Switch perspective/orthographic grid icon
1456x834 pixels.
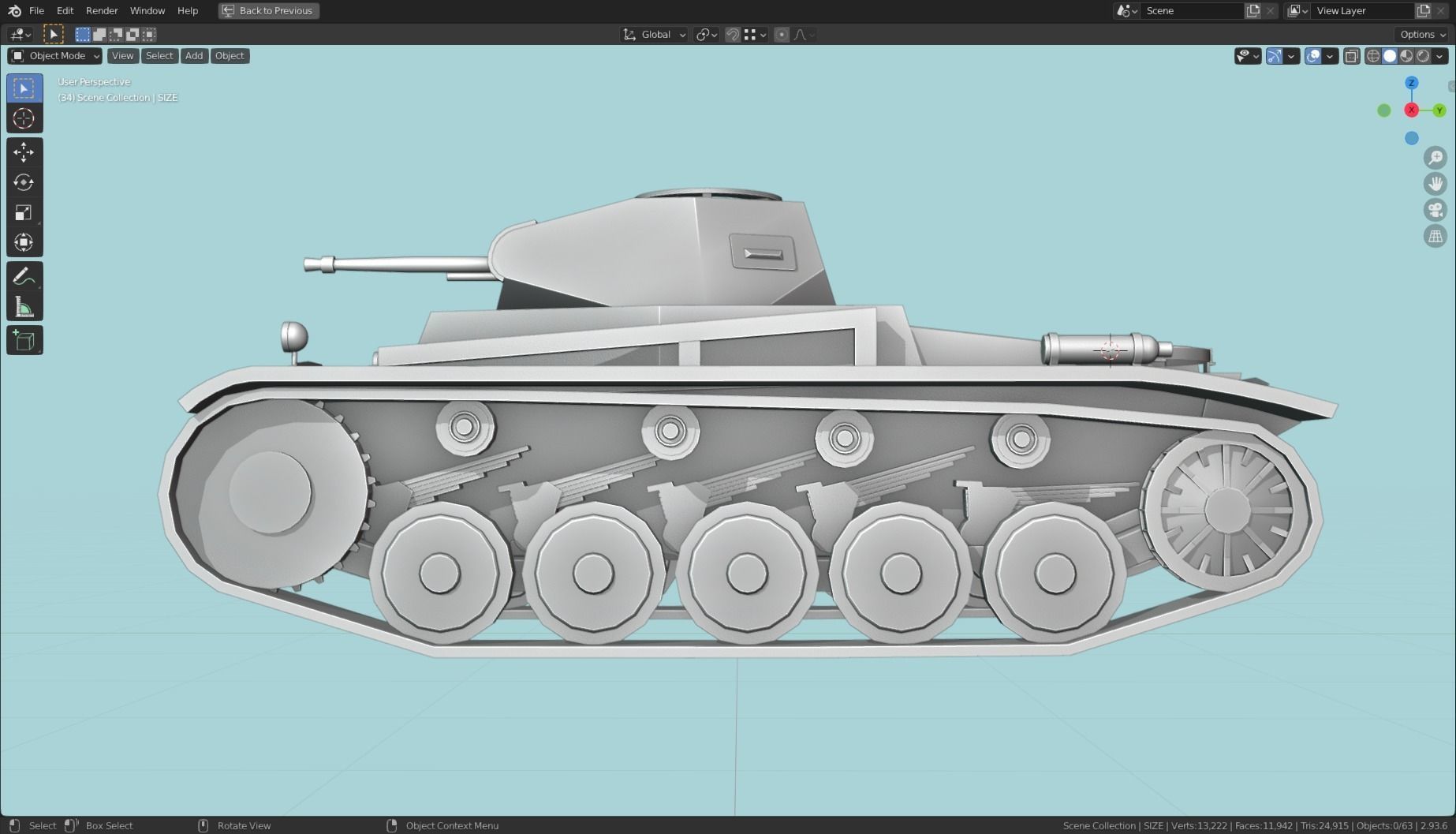(1435, 236)
